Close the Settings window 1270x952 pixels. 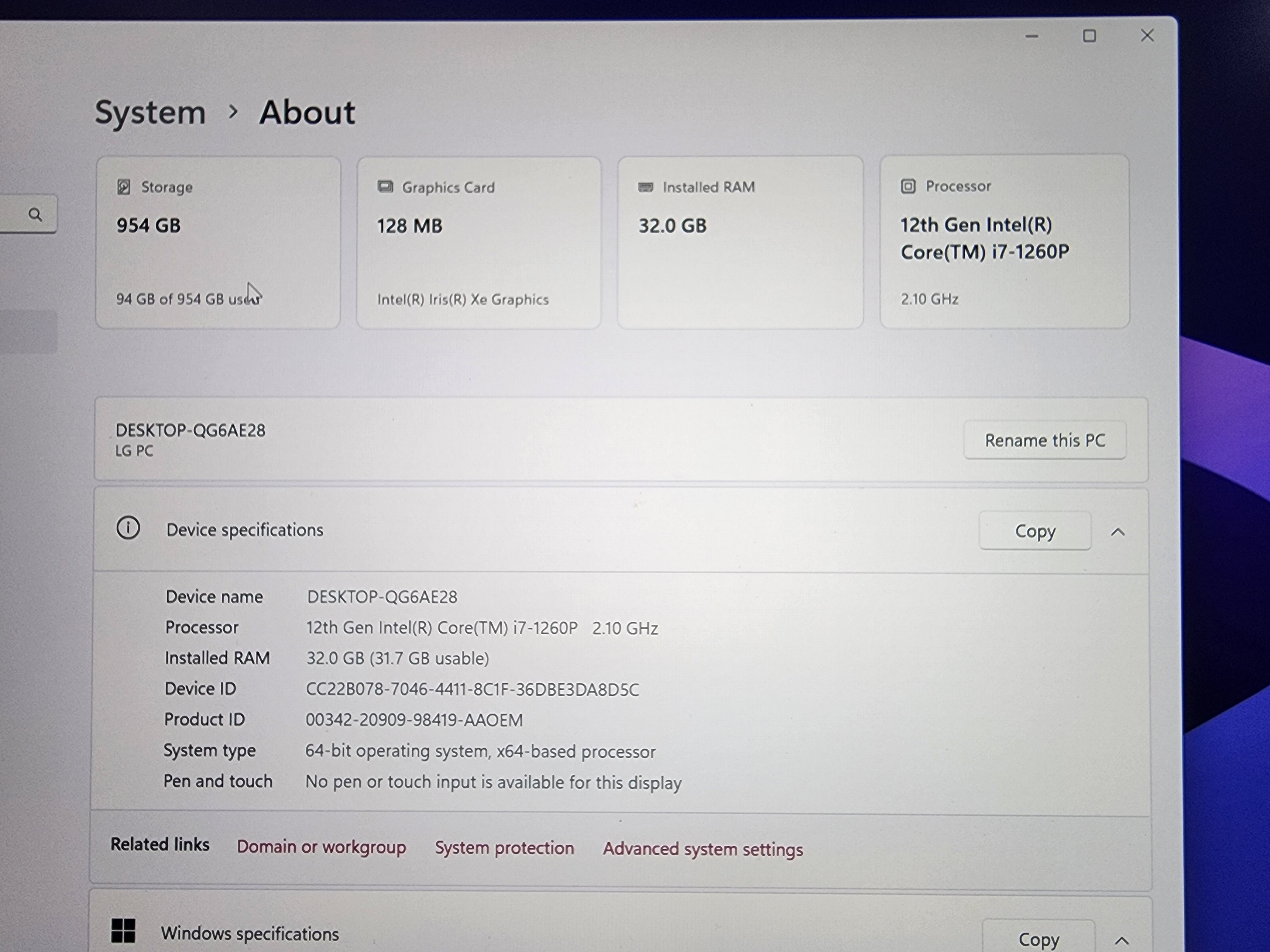click(1147, 36)
